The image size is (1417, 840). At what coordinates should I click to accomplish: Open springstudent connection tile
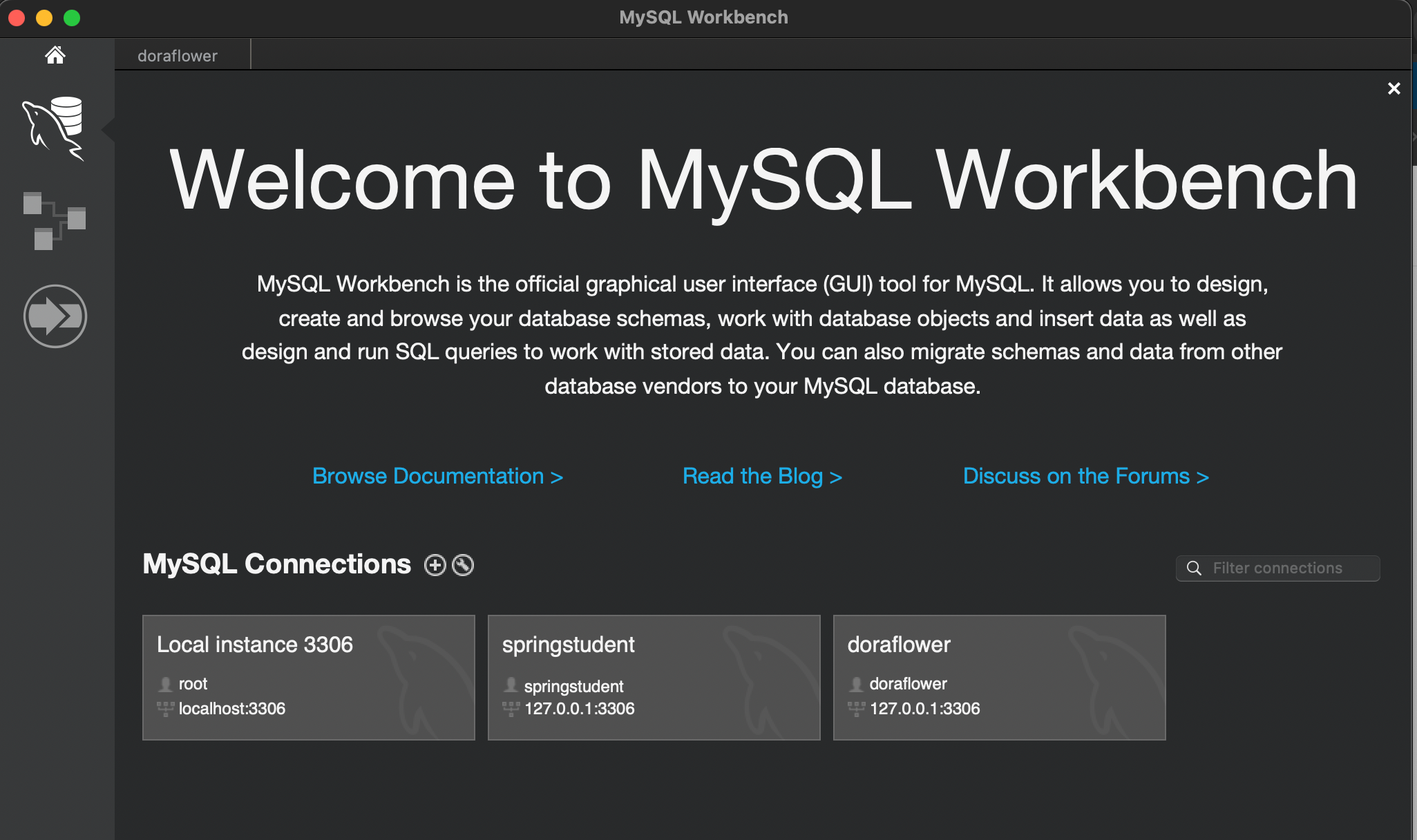point(654,677)
